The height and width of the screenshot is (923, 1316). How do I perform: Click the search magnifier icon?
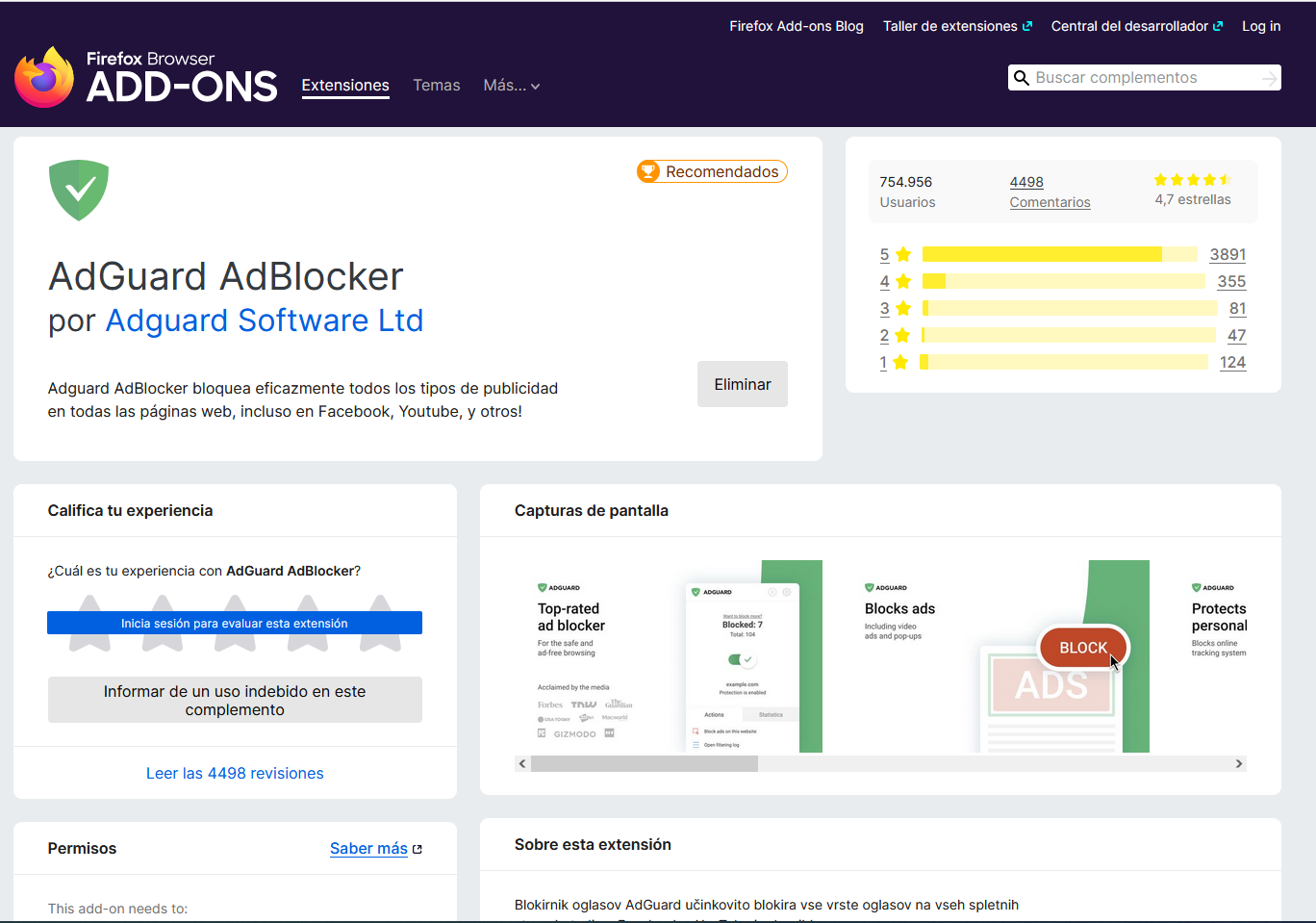(1022, 78)
